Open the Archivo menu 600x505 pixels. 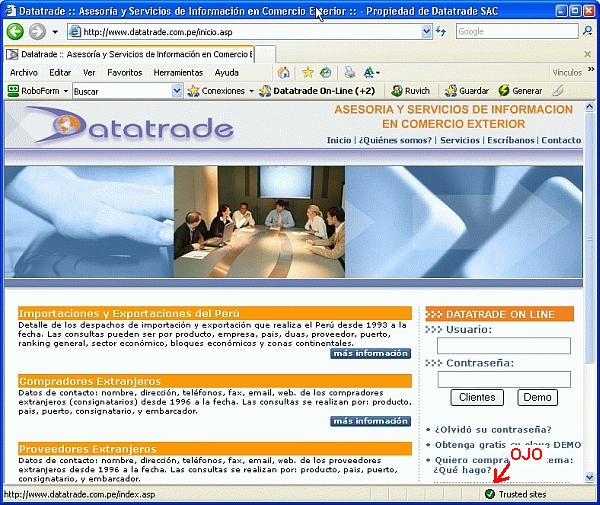(24, 72)
